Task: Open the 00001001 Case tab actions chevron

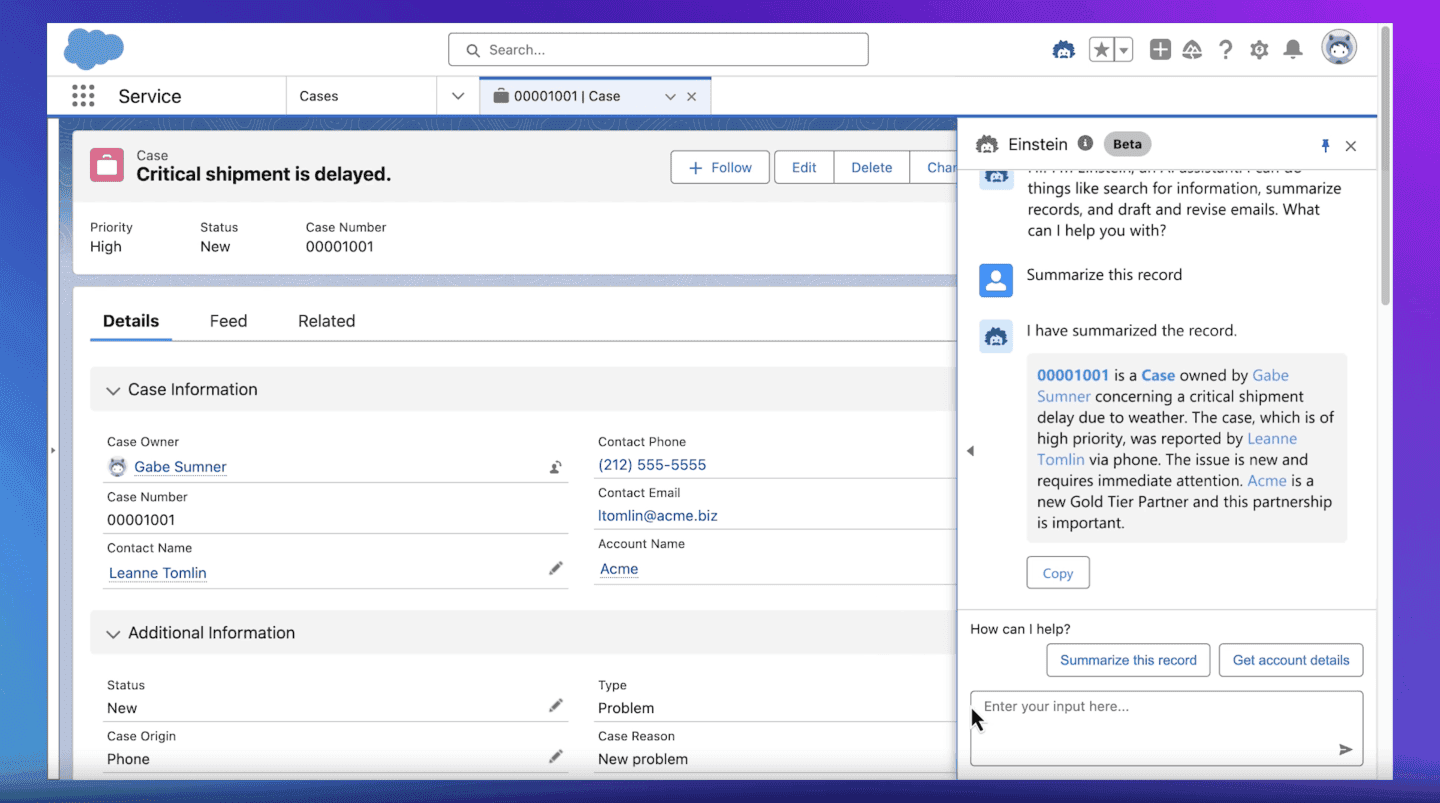Action: coord(670,97)
